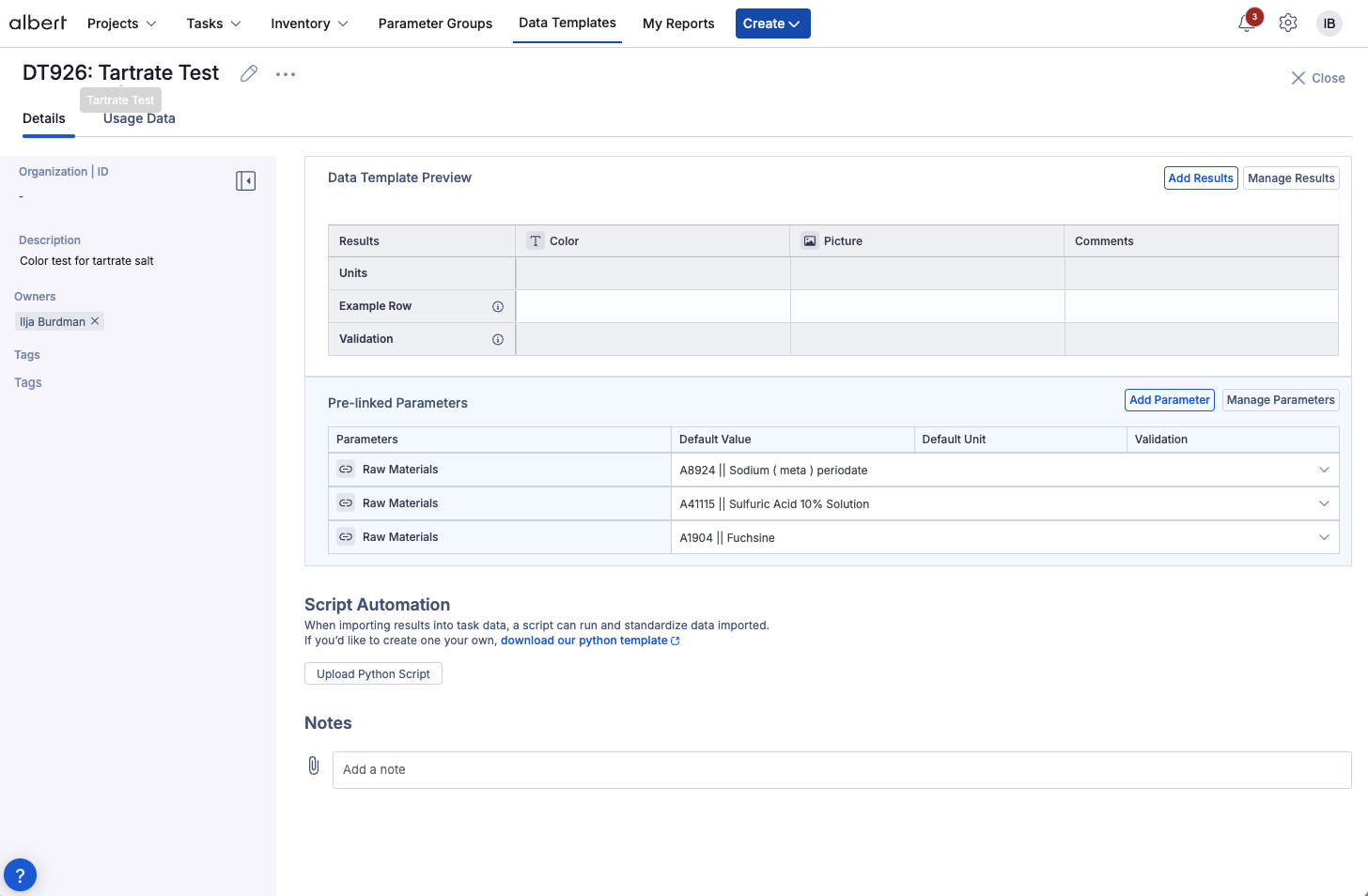Click the download our python template link

(584, 641)
